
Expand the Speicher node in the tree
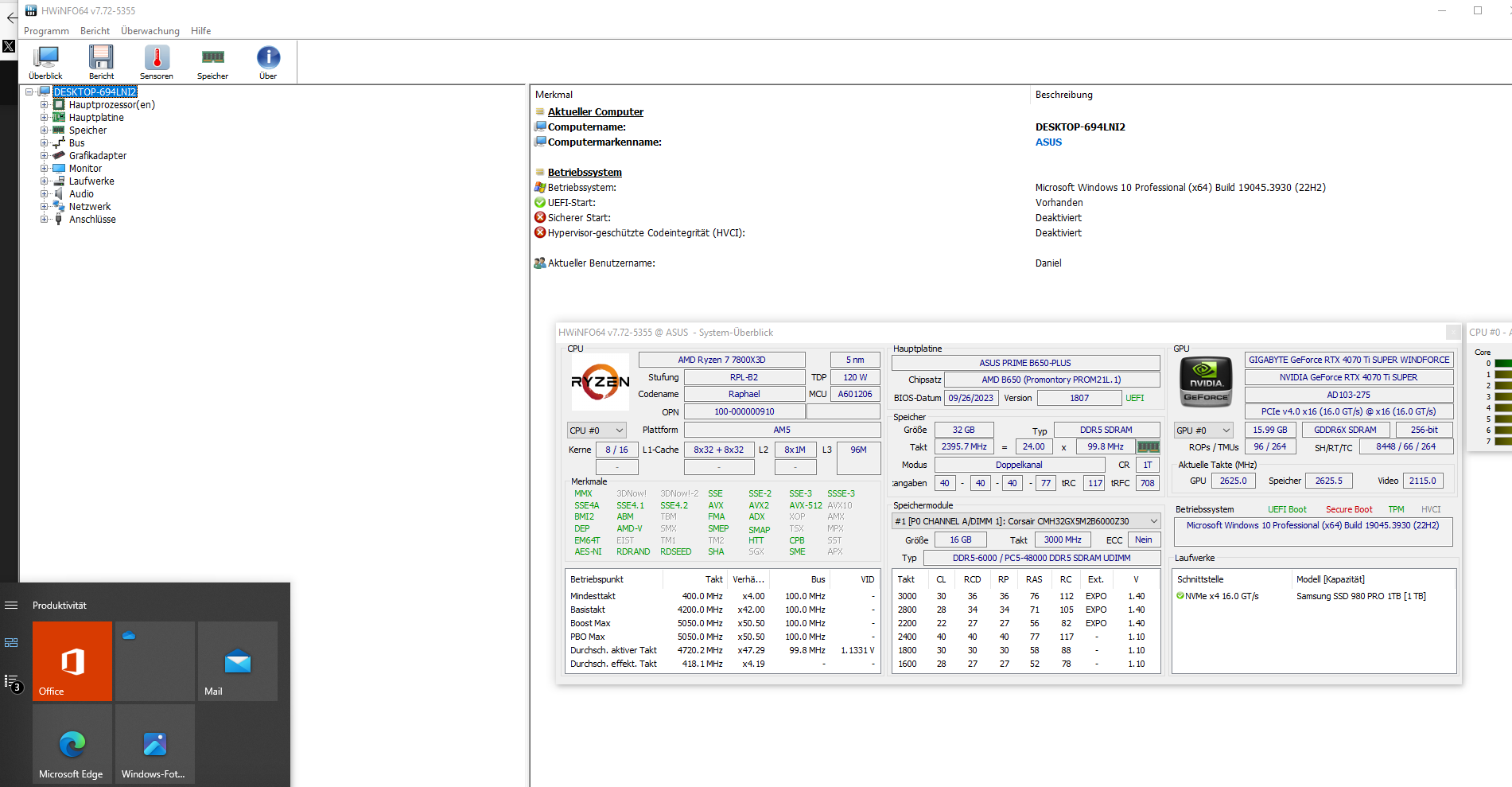(45, 130)
